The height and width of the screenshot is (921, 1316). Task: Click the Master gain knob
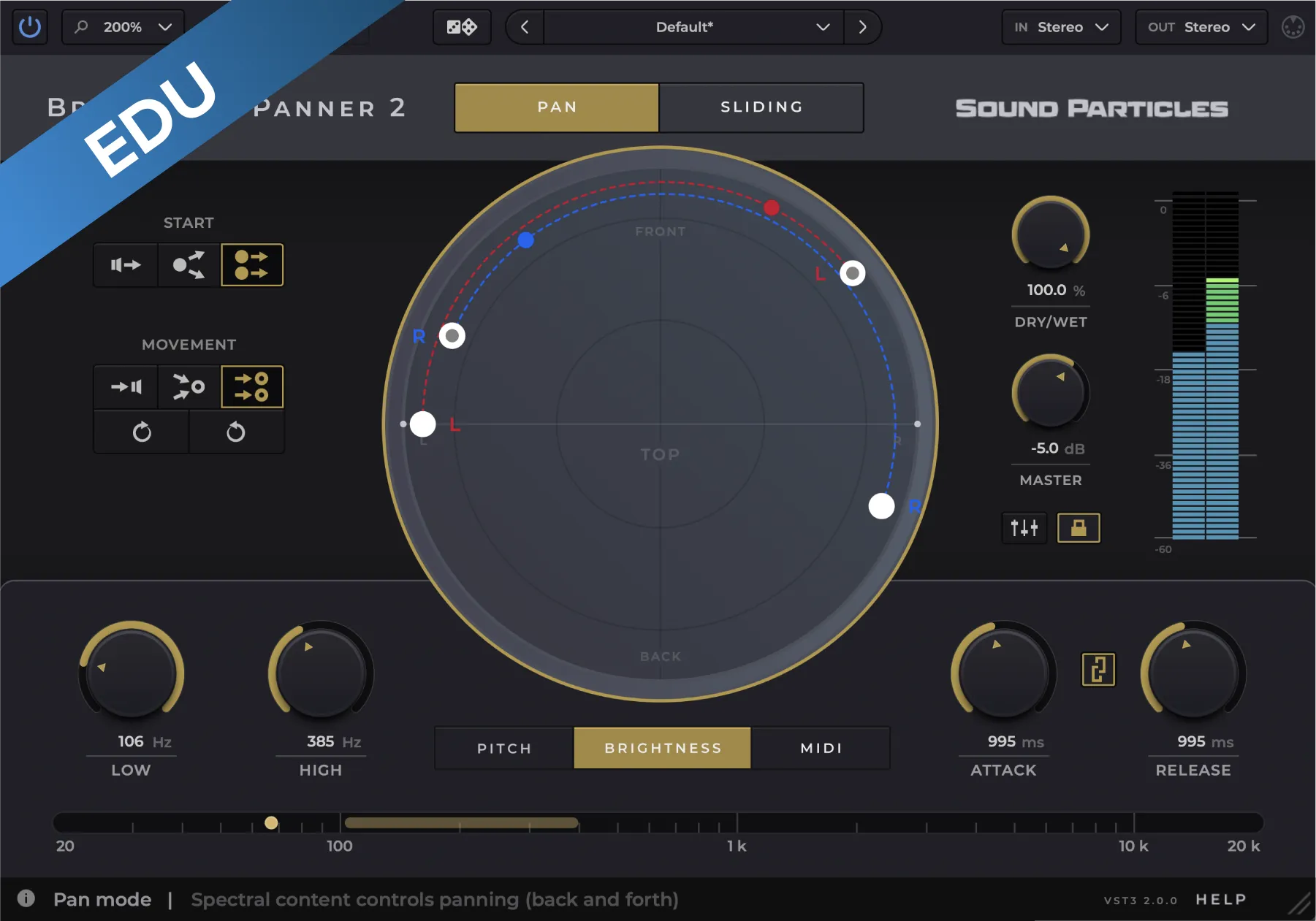[1050, 393]
